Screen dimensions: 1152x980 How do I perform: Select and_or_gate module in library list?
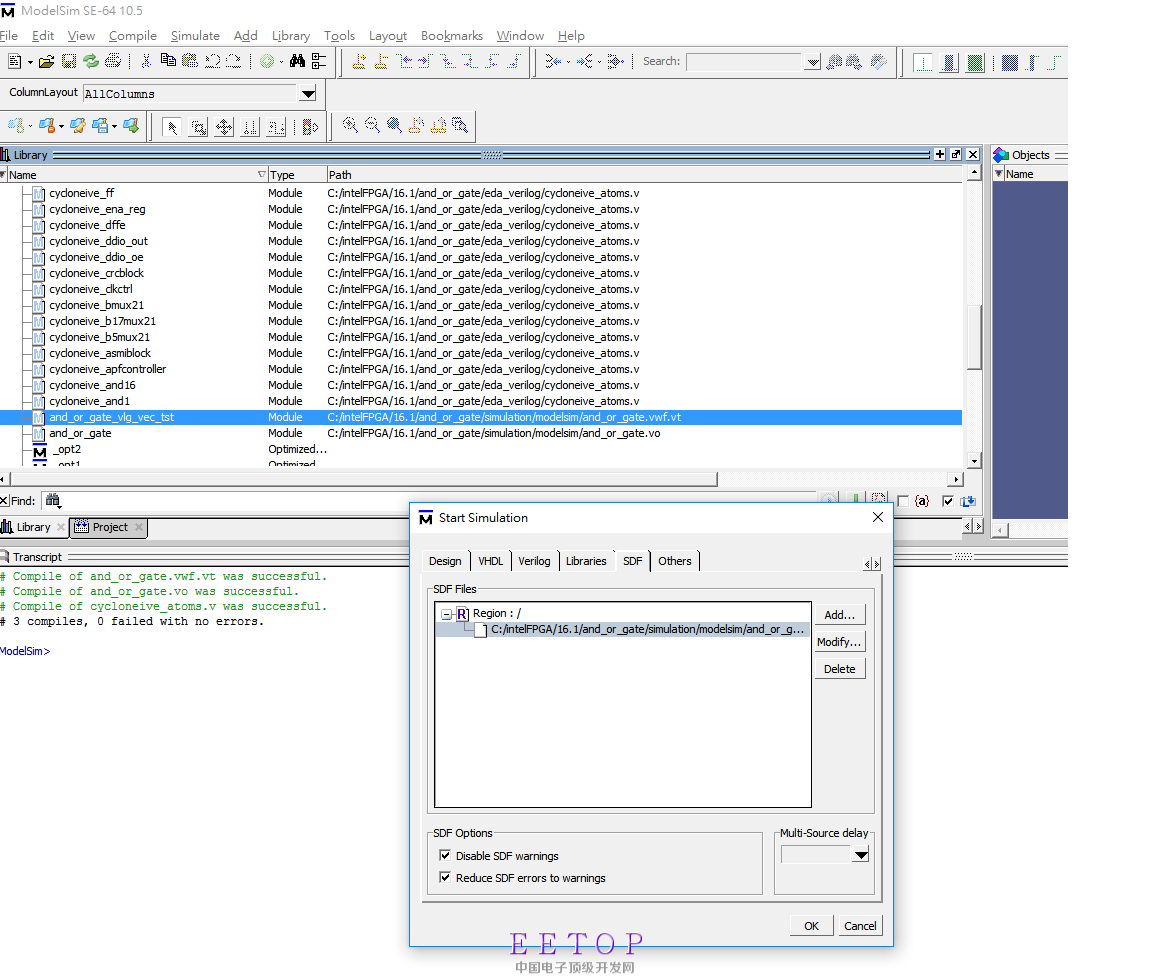[x=80, y=433]
